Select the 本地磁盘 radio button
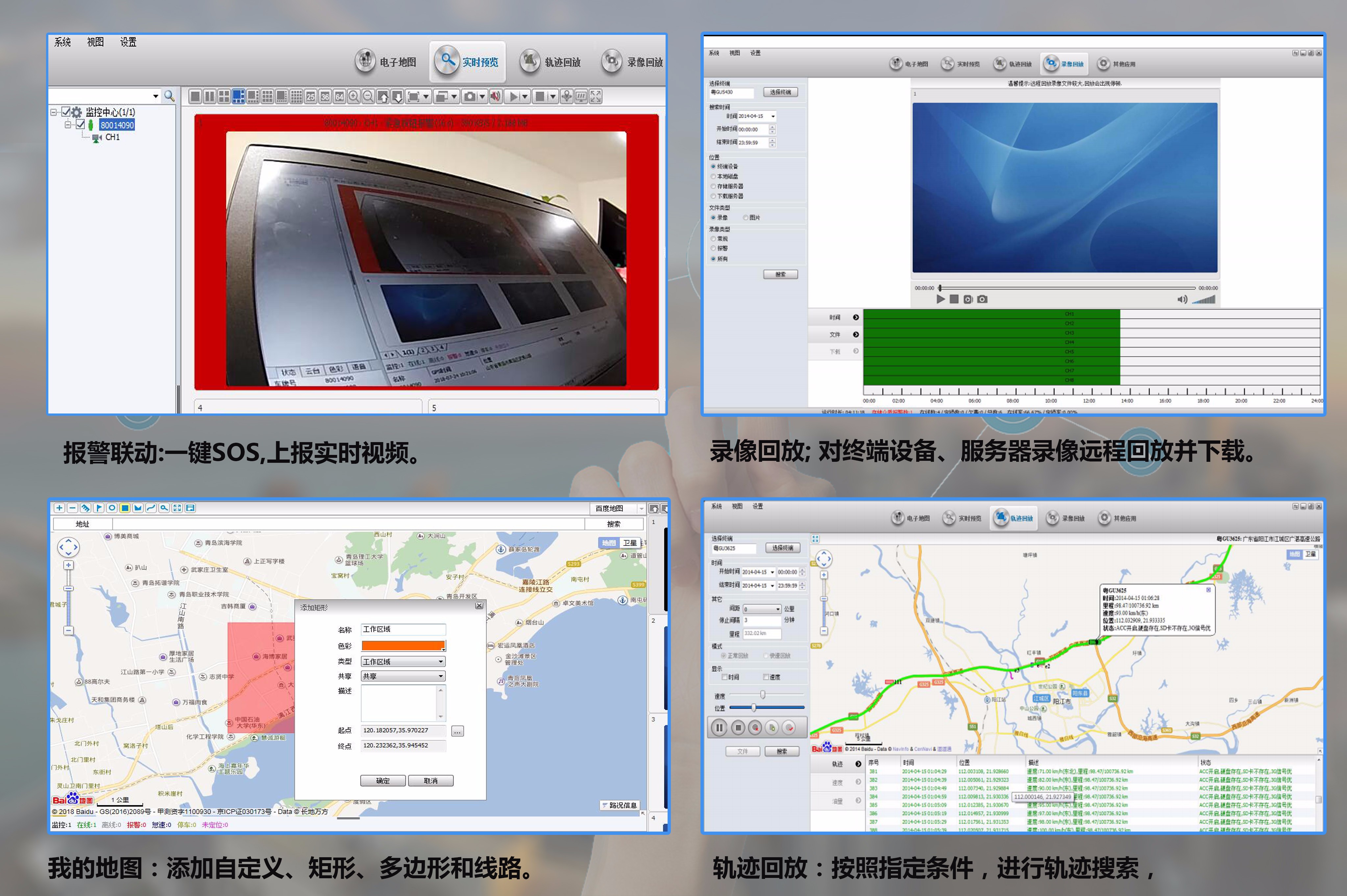 coord(713,176)
